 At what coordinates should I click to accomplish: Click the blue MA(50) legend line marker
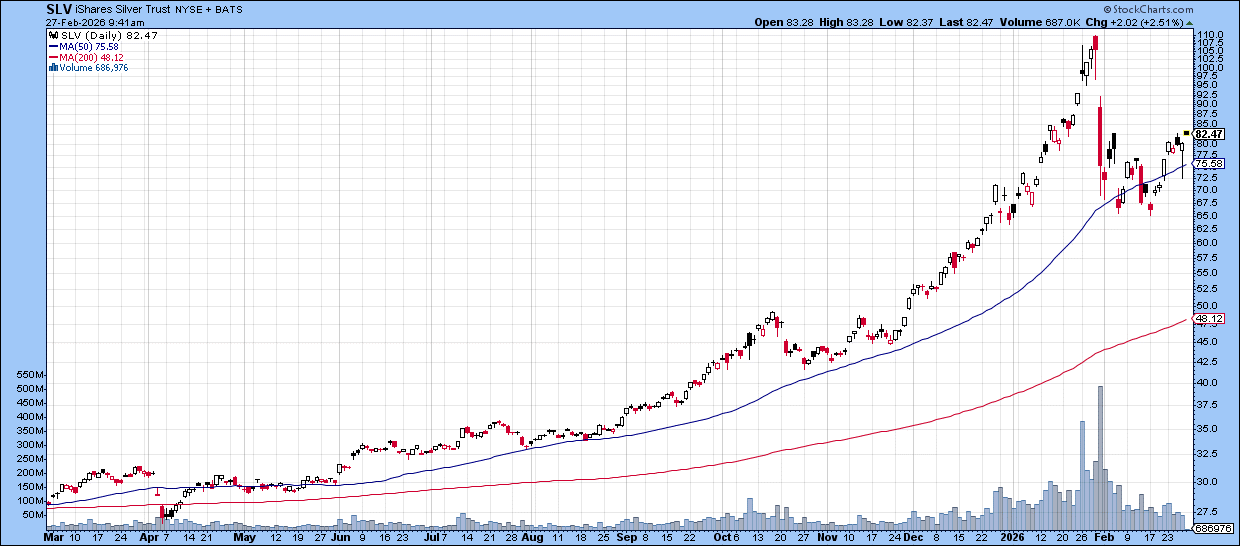[x=51, y=46]
